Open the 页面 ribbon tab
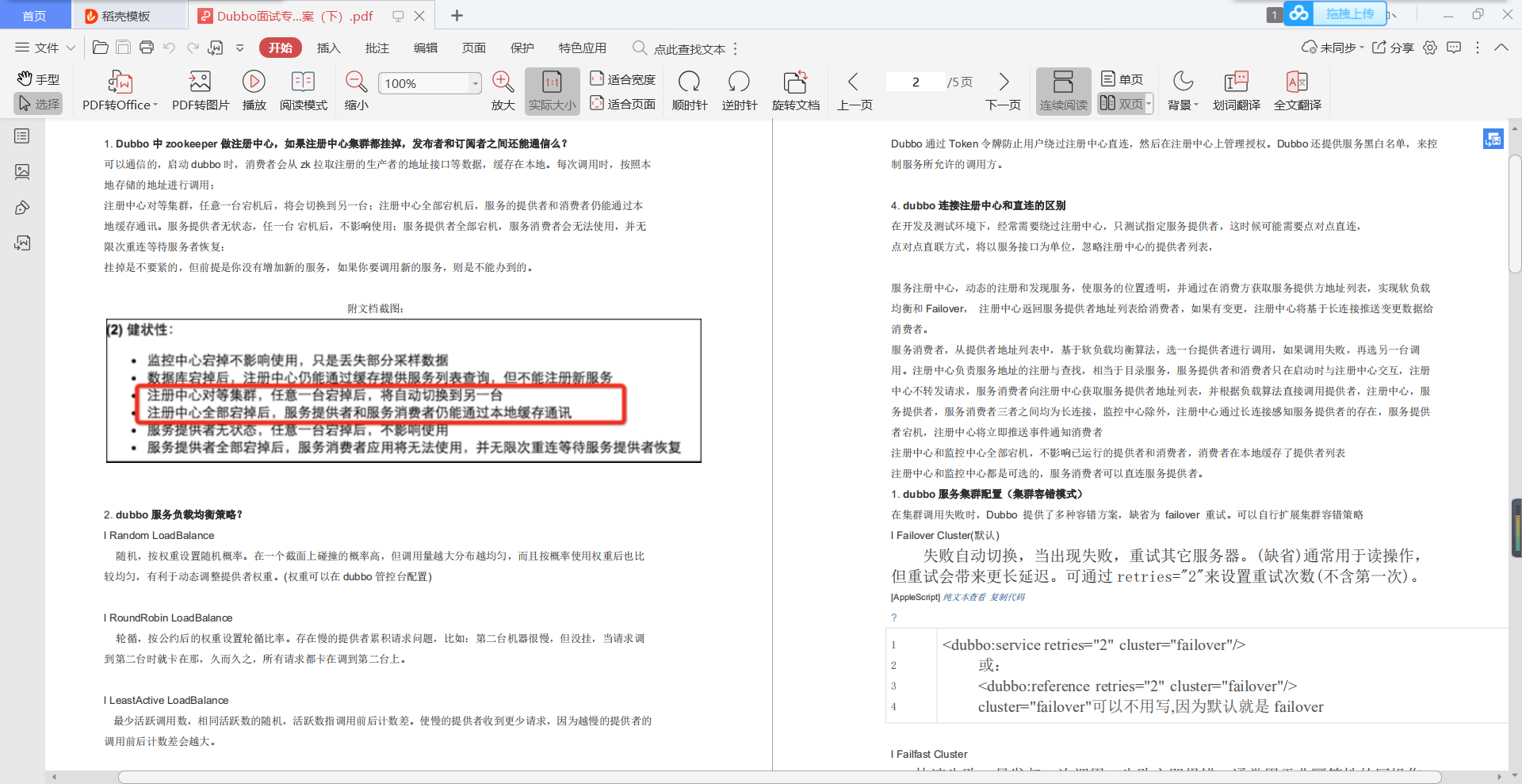The width and height of the screenshot is (1522, 784). (474, 48)
